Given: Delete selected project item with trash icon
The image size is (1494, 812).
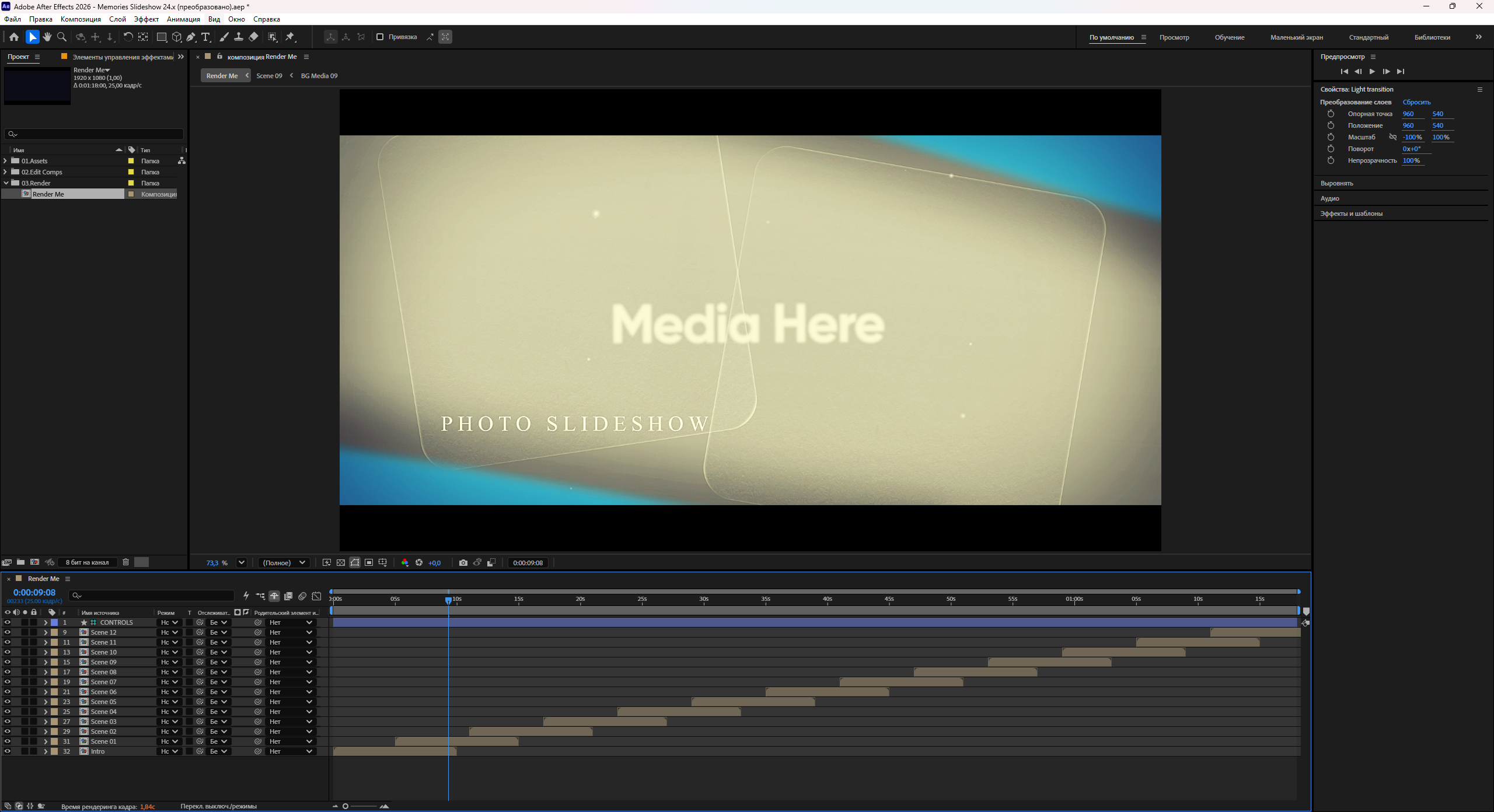Looking at the screenshot, I should coord(125,562).
